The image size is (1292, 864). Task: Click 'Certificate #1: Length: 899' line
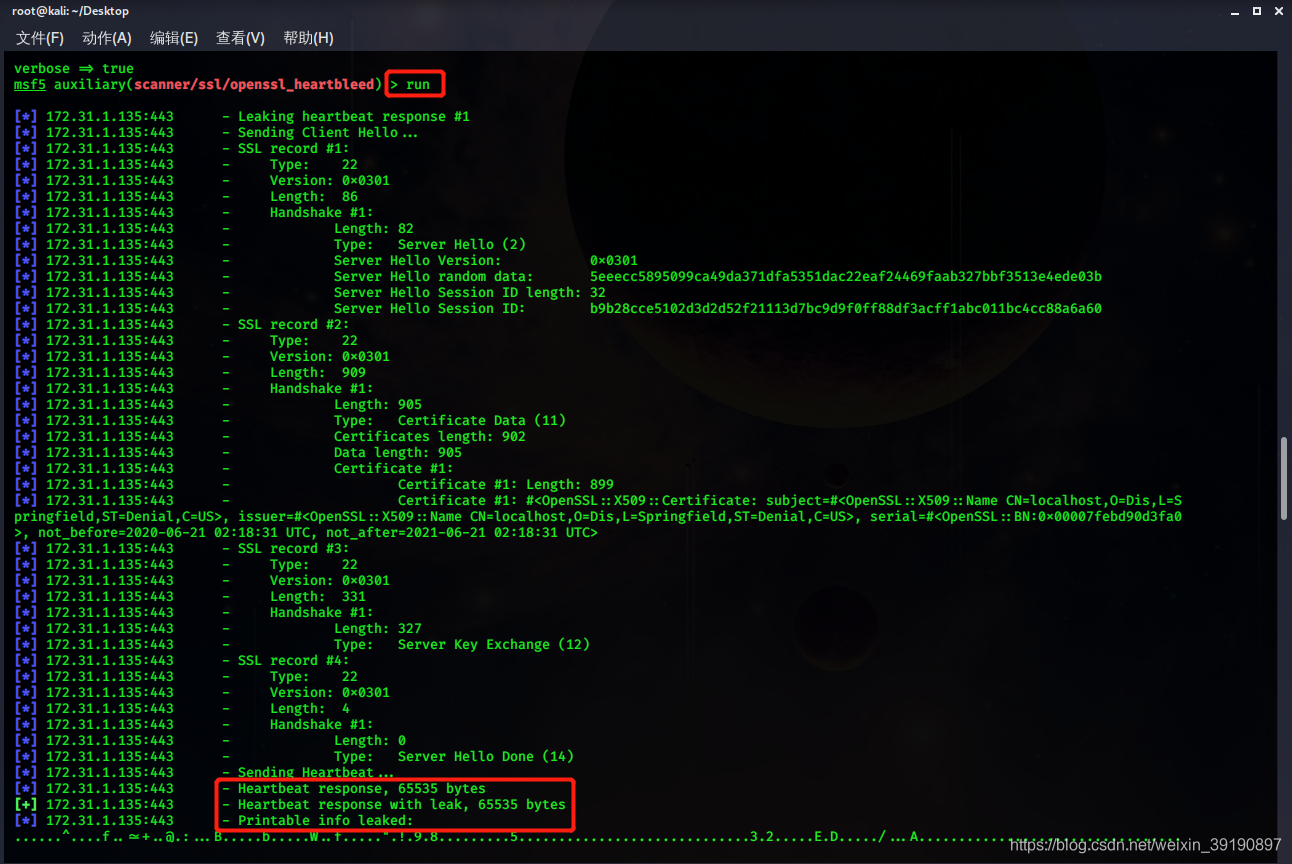[x=506, y=485]
